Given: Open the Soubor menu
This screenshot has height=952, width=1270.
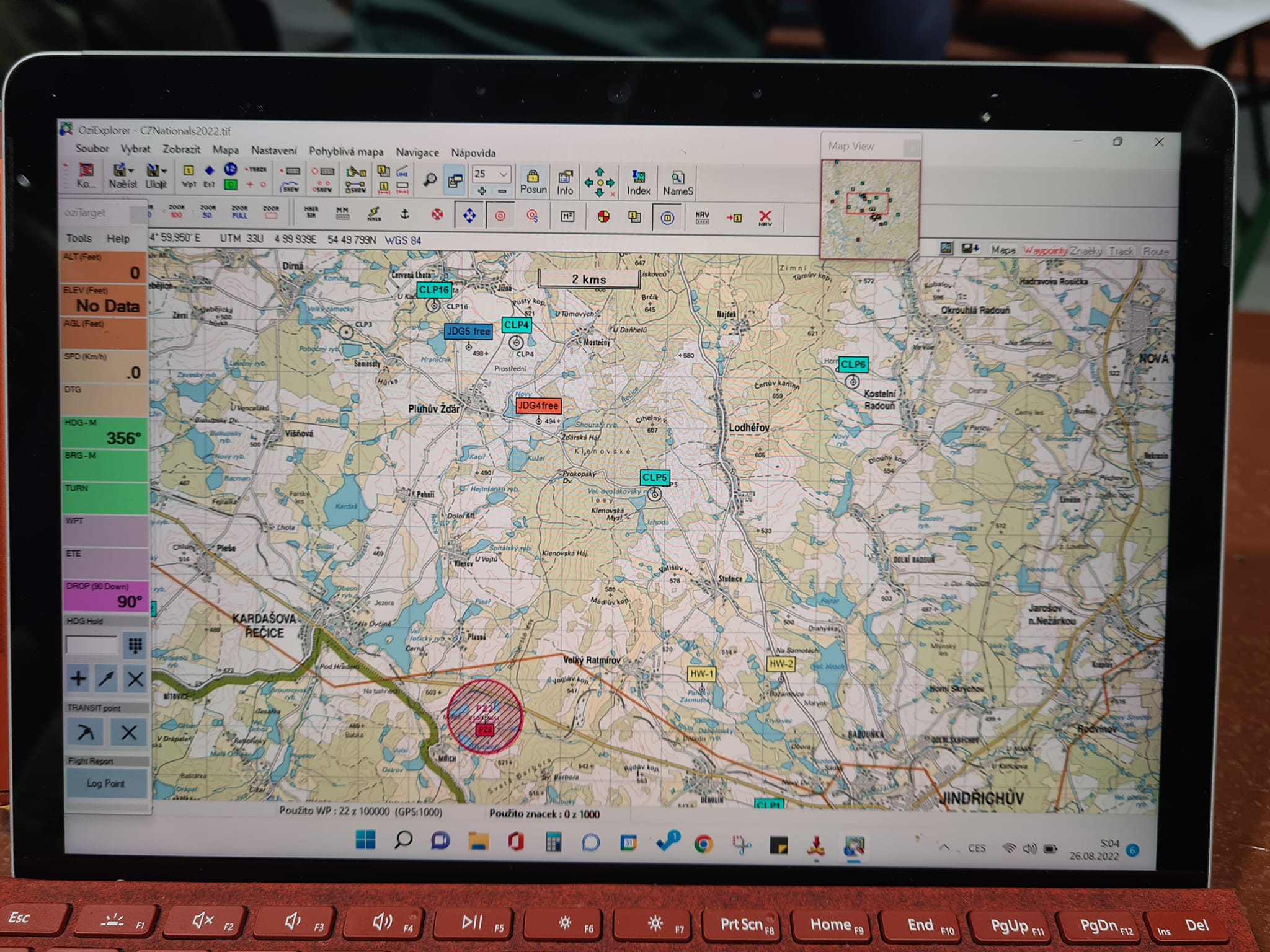Looking at the screenshot, I should (92, 149).
